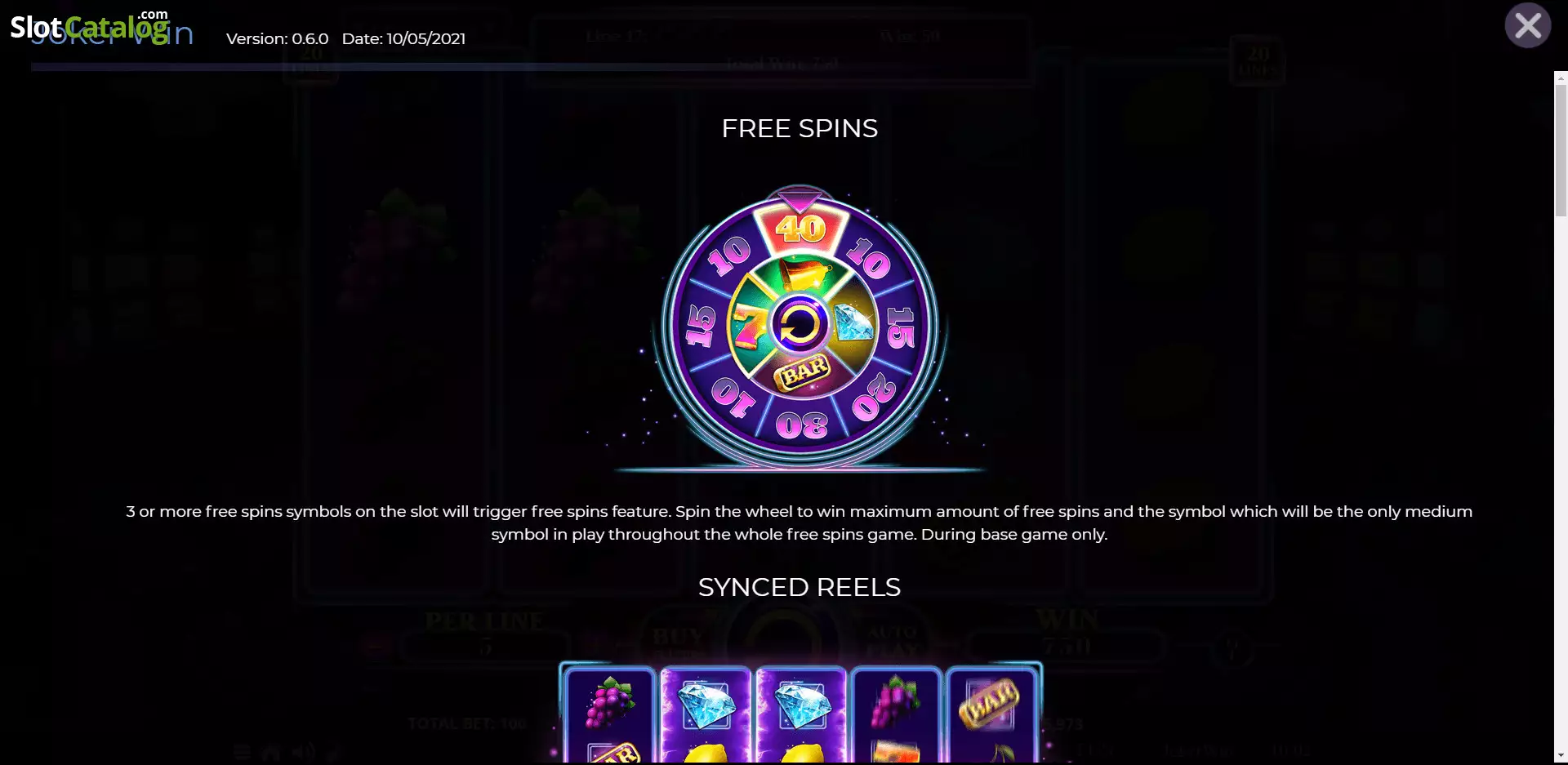Click the diamond on the second synced reel
Screen dimensions: 1568x765
click(705, 705)
